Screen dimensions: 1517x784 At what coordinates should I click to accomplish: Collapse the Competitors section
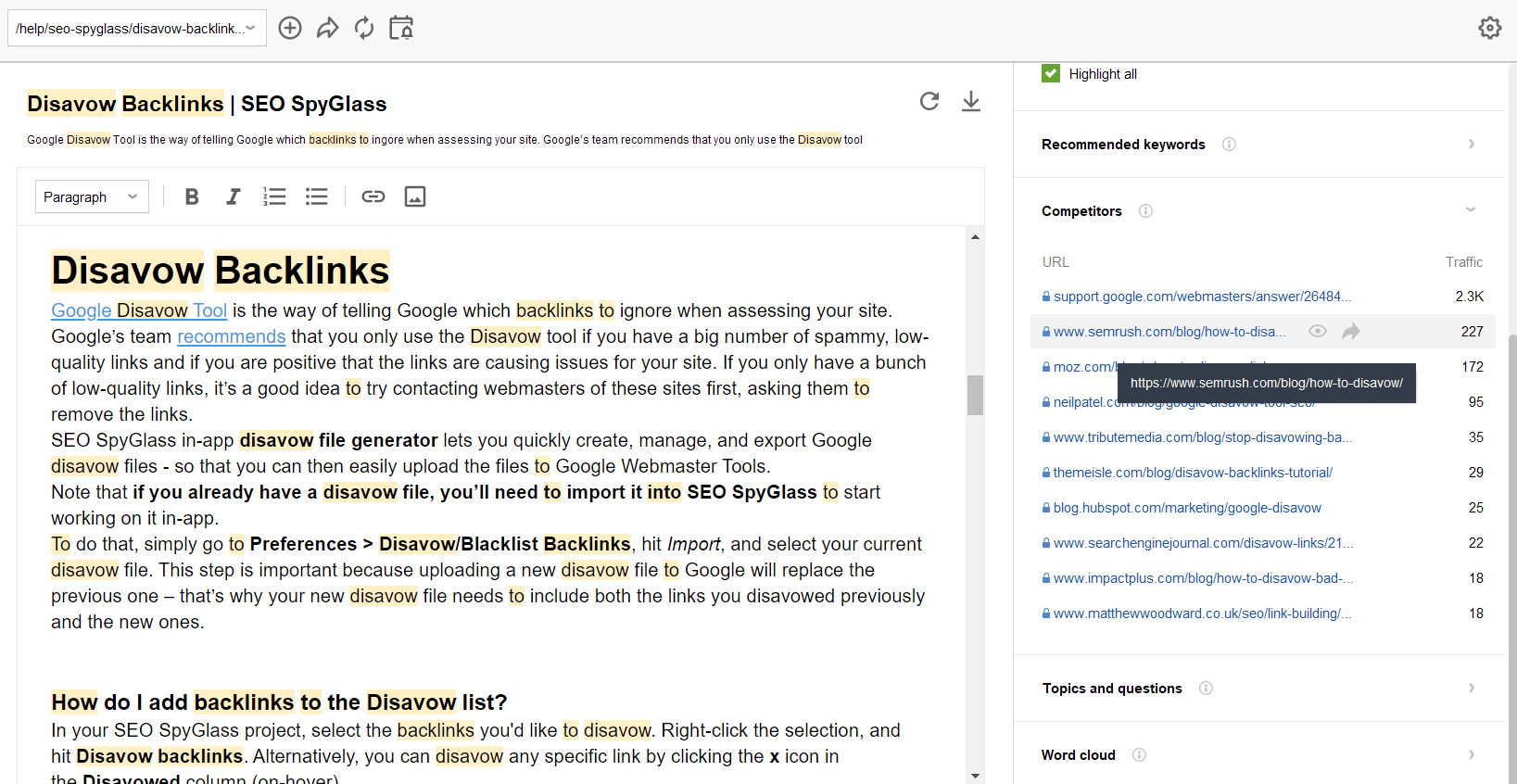pos(1471,210)
